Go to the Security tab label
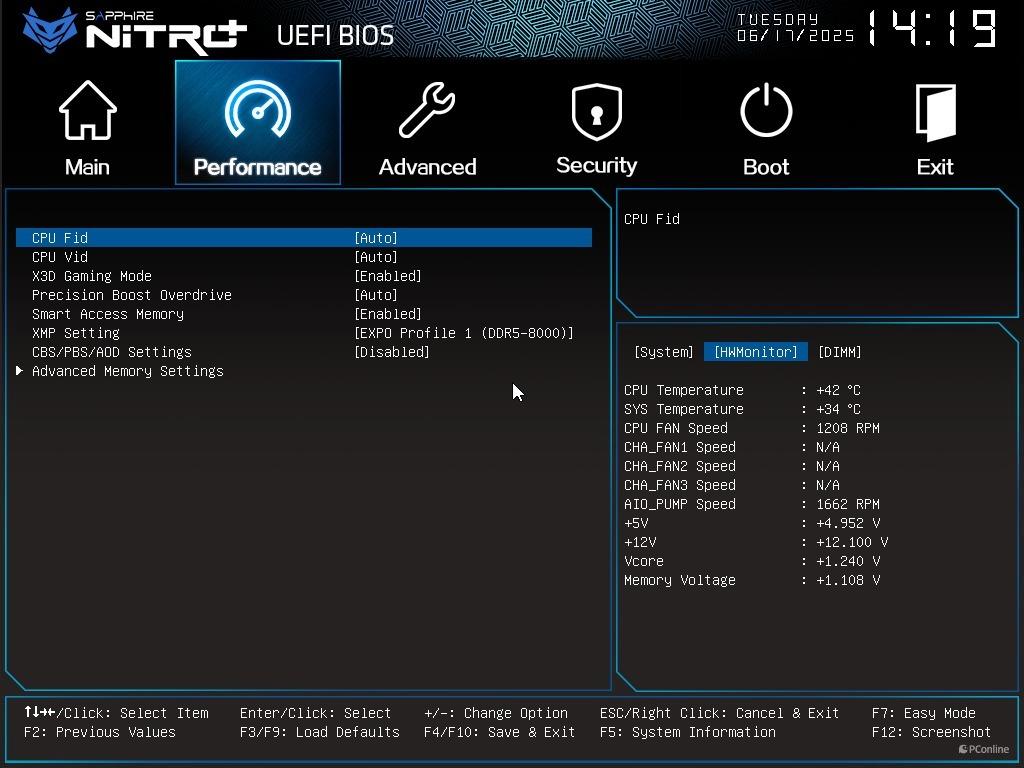This screenshot has width=1024, height=768. 596,166
